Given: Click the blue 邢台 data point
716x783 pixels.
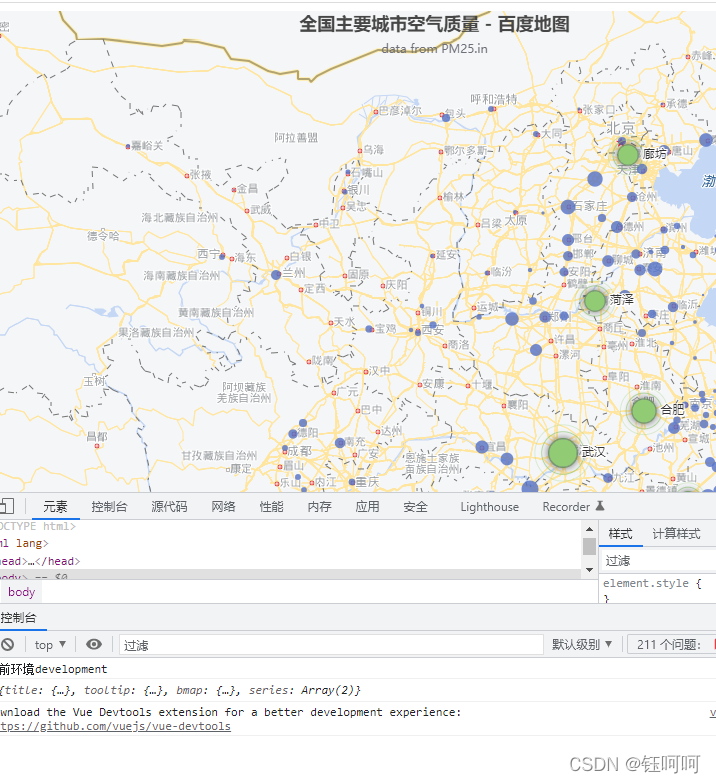Looking at the screenshot, I should (x=568, y=240).
